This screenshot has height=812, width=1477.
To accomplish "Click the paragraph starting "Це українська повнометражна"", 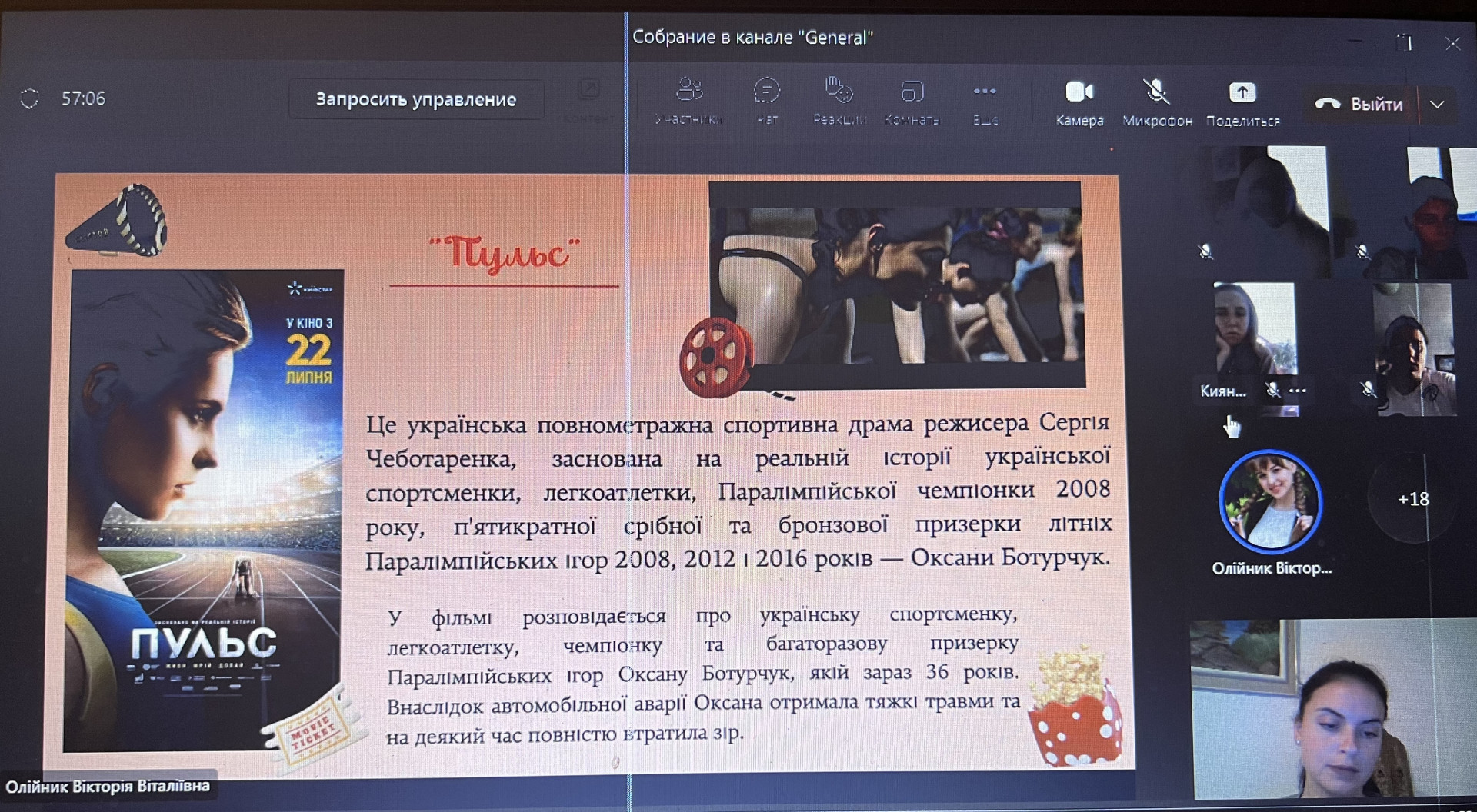I will click(x=738, y=491).
